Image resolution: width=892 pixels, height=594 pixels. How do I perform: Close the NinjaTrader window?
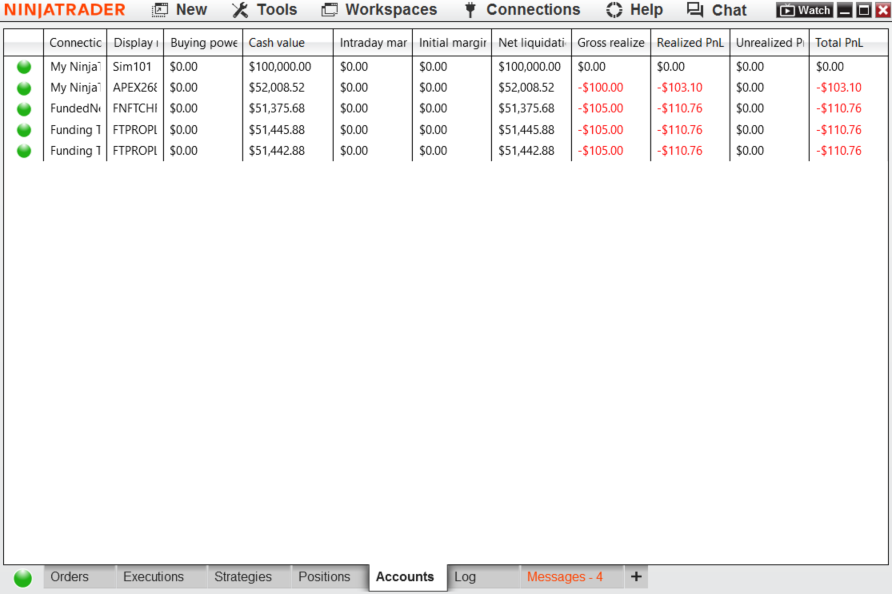click(x=882, y=10)
